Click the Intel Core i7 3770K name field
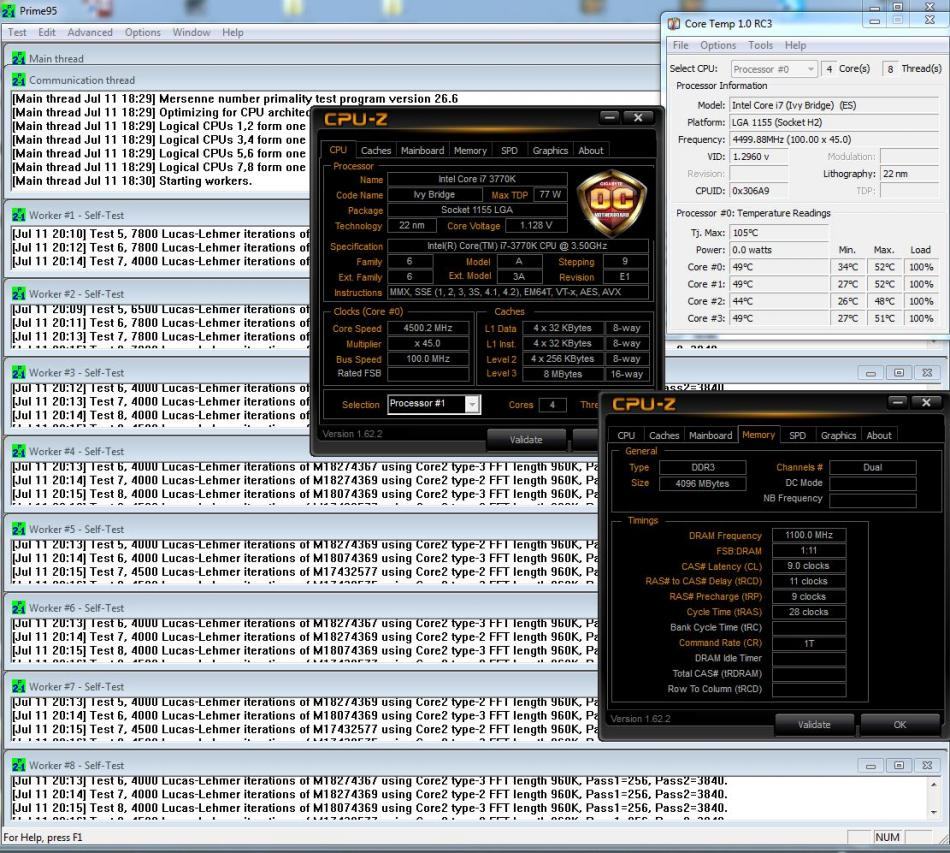The height and width of the screenshot is (853, 950). point(477,179)
